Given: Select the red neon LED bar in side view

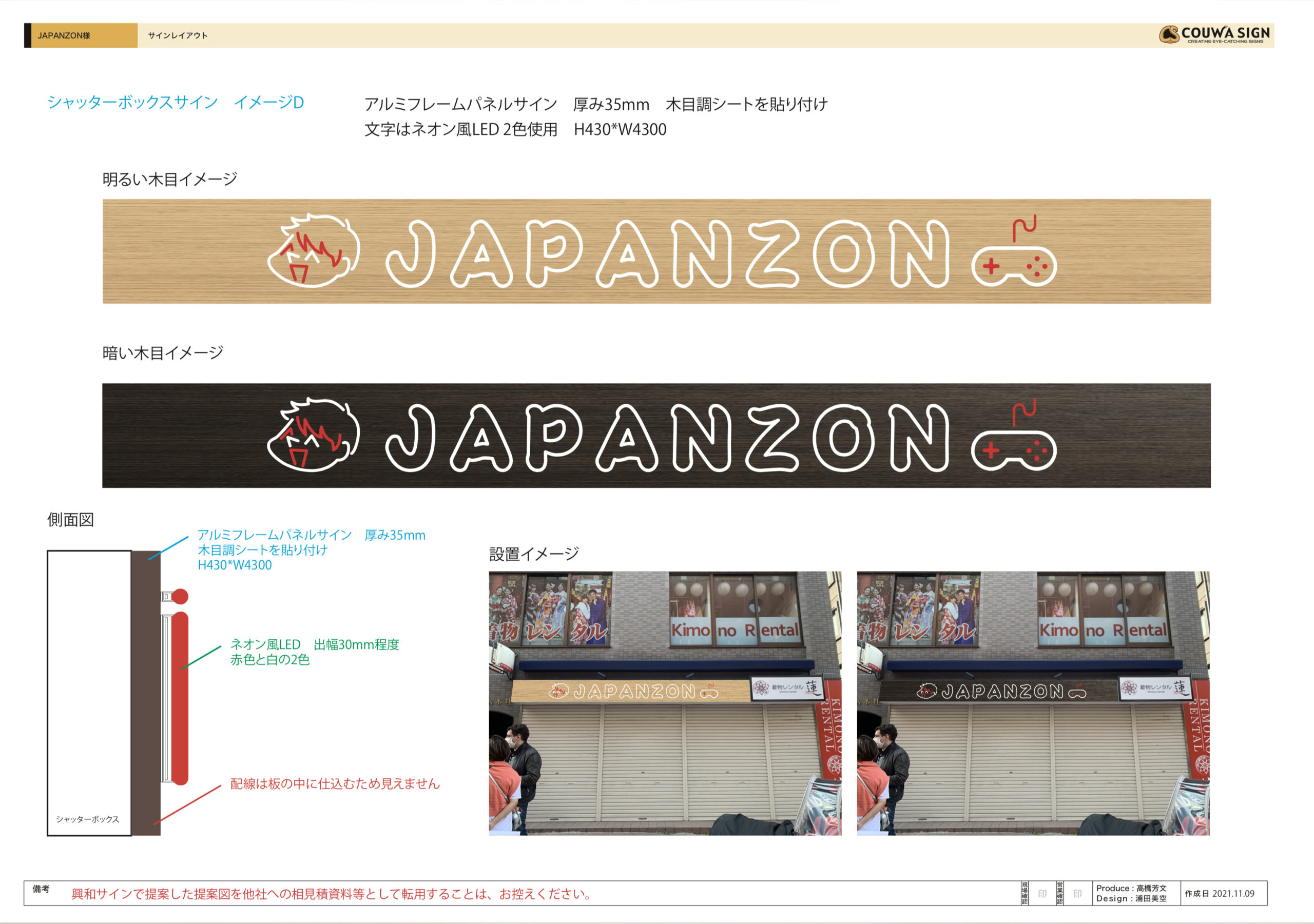Looking at the screenshot, I should pyautogui.click(x=180, y=698).
